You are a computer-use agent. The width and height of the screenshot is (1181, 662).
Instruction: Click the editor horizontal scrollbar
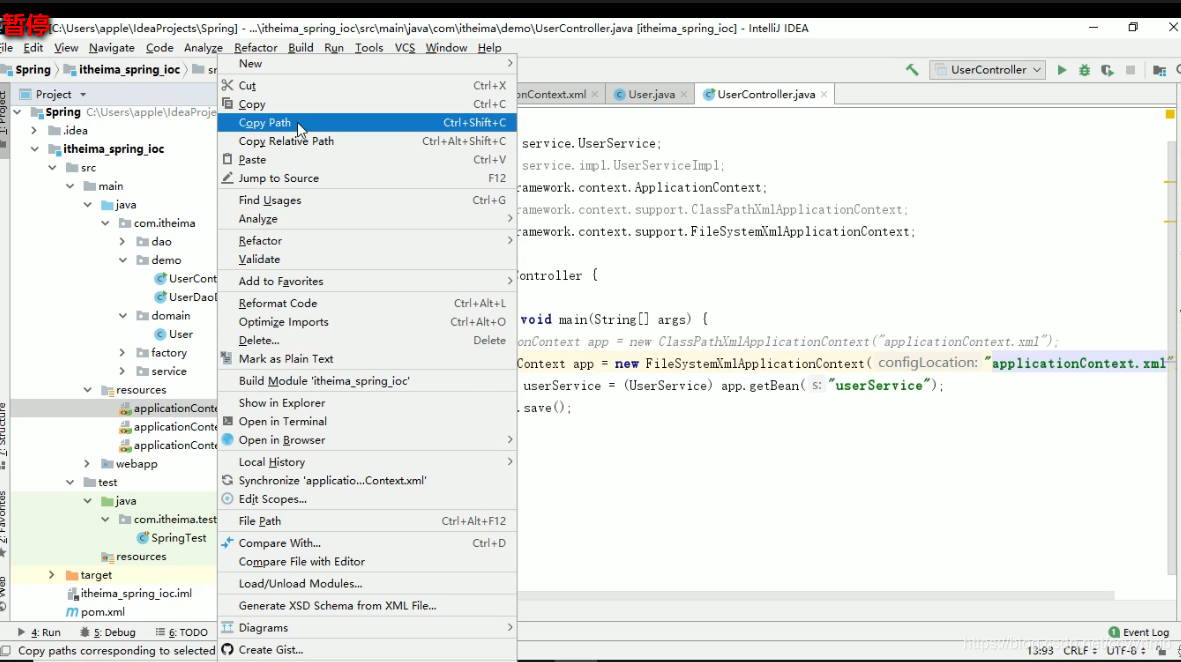tap(816, 596)
